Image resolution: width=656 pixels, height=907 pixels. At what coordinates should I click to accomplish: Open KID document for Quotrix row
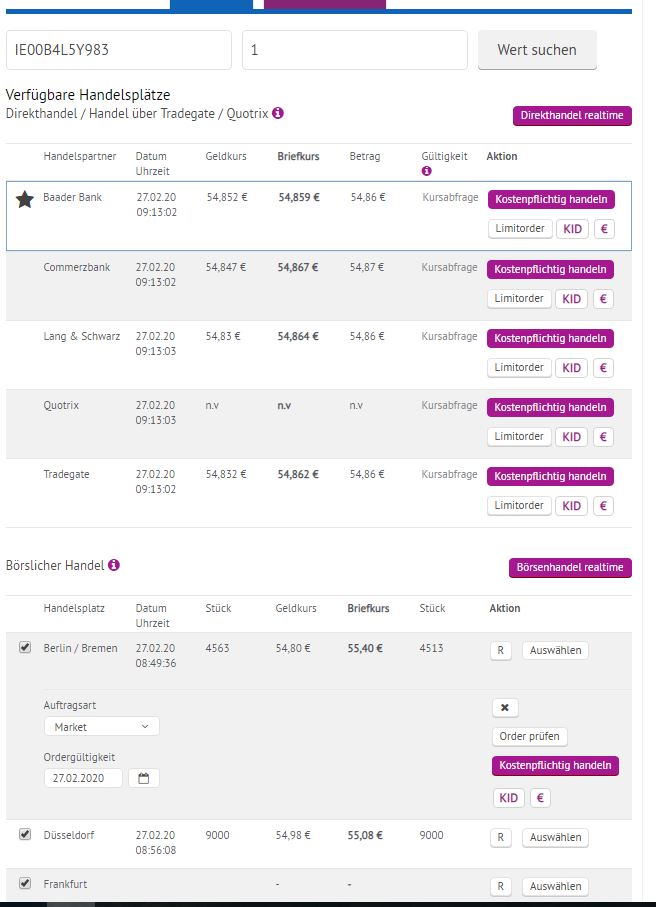(x=571, y=437)
